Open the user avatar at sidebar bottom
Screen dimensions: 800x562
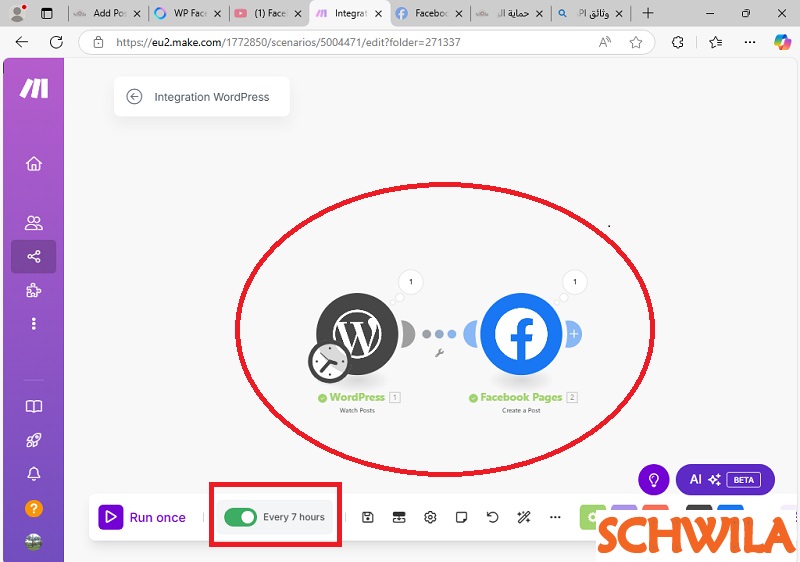click(x=34, y=542)
